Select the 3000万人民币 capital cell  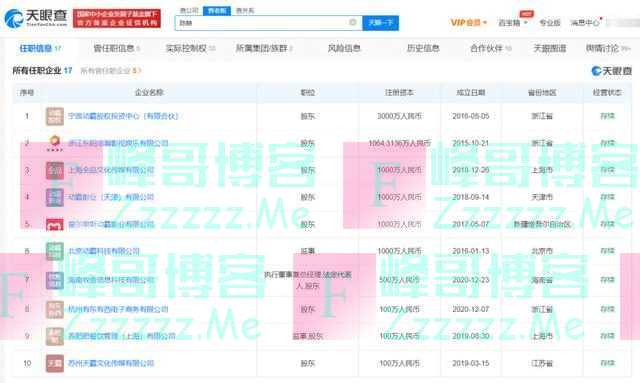point(399,116)
